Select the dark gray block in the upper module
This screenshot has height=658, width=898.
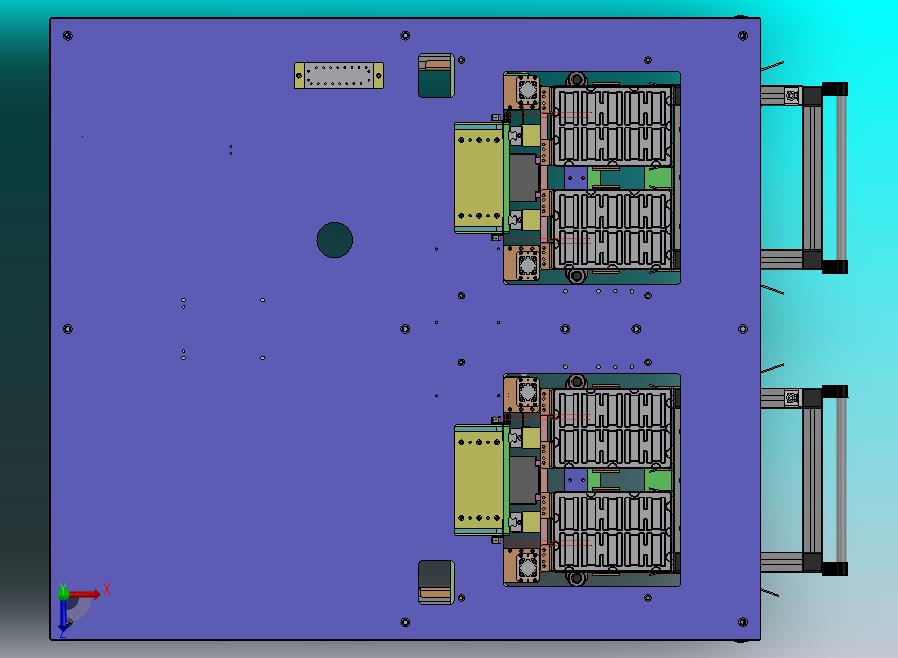coord(523,178)
